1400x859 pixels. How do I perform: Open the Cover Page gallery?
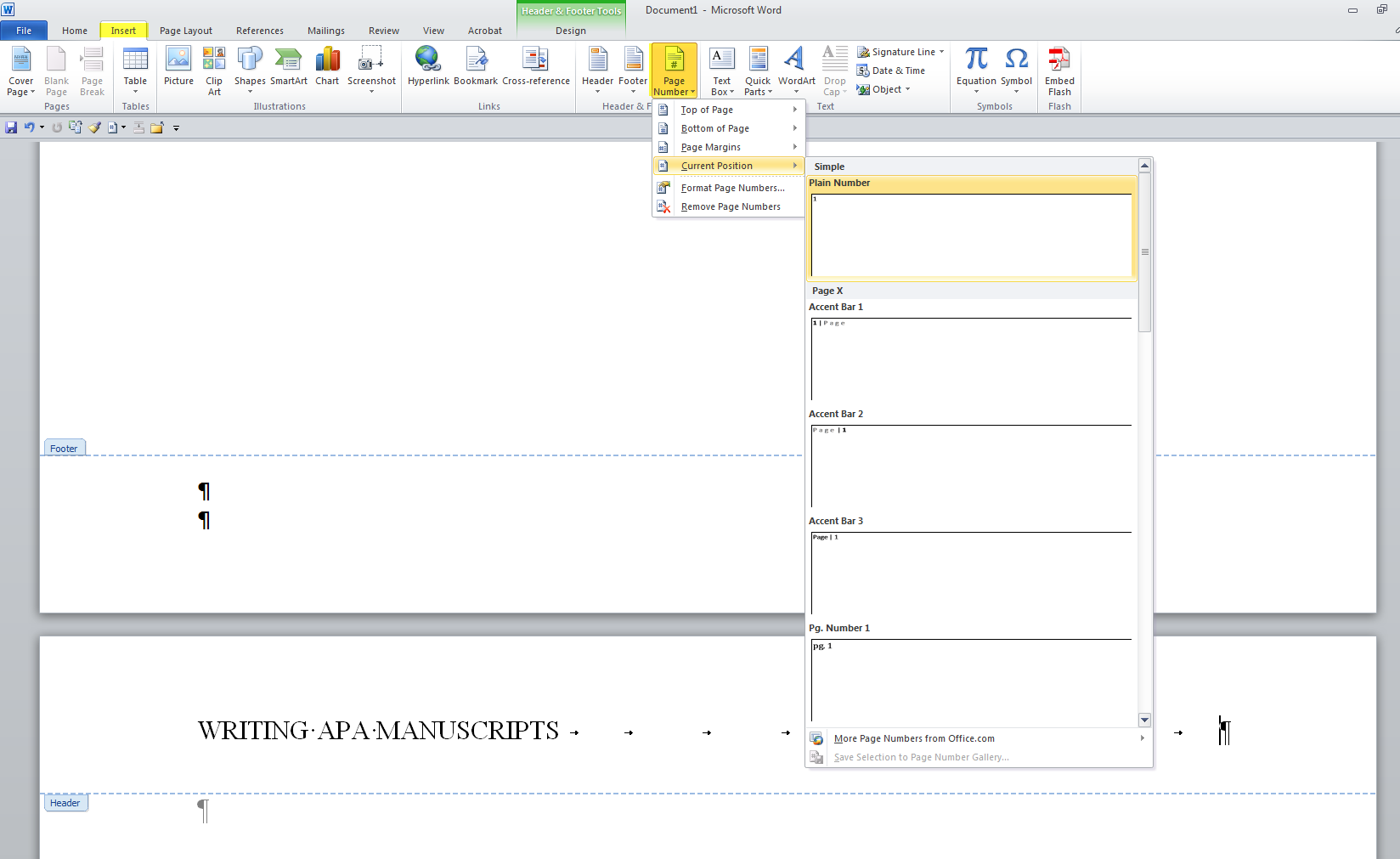coord(20,71)
